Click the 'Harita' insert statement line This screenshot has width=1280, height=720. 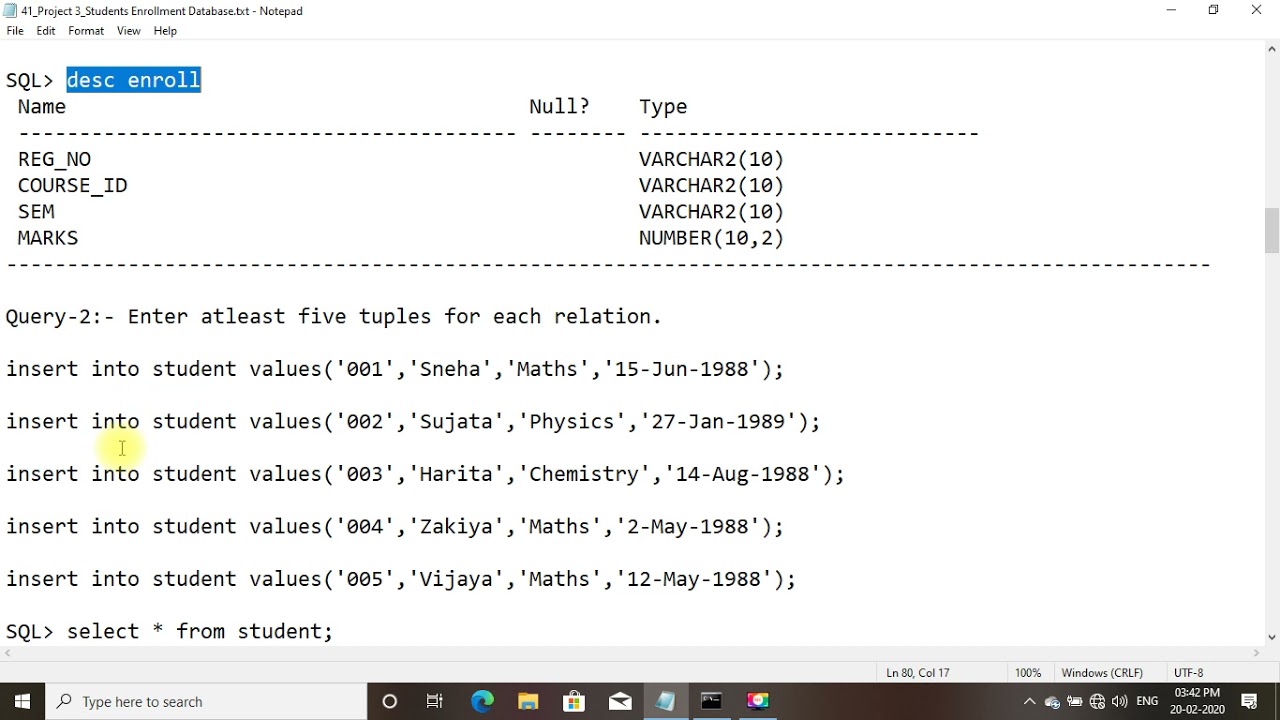pos(425,474)
